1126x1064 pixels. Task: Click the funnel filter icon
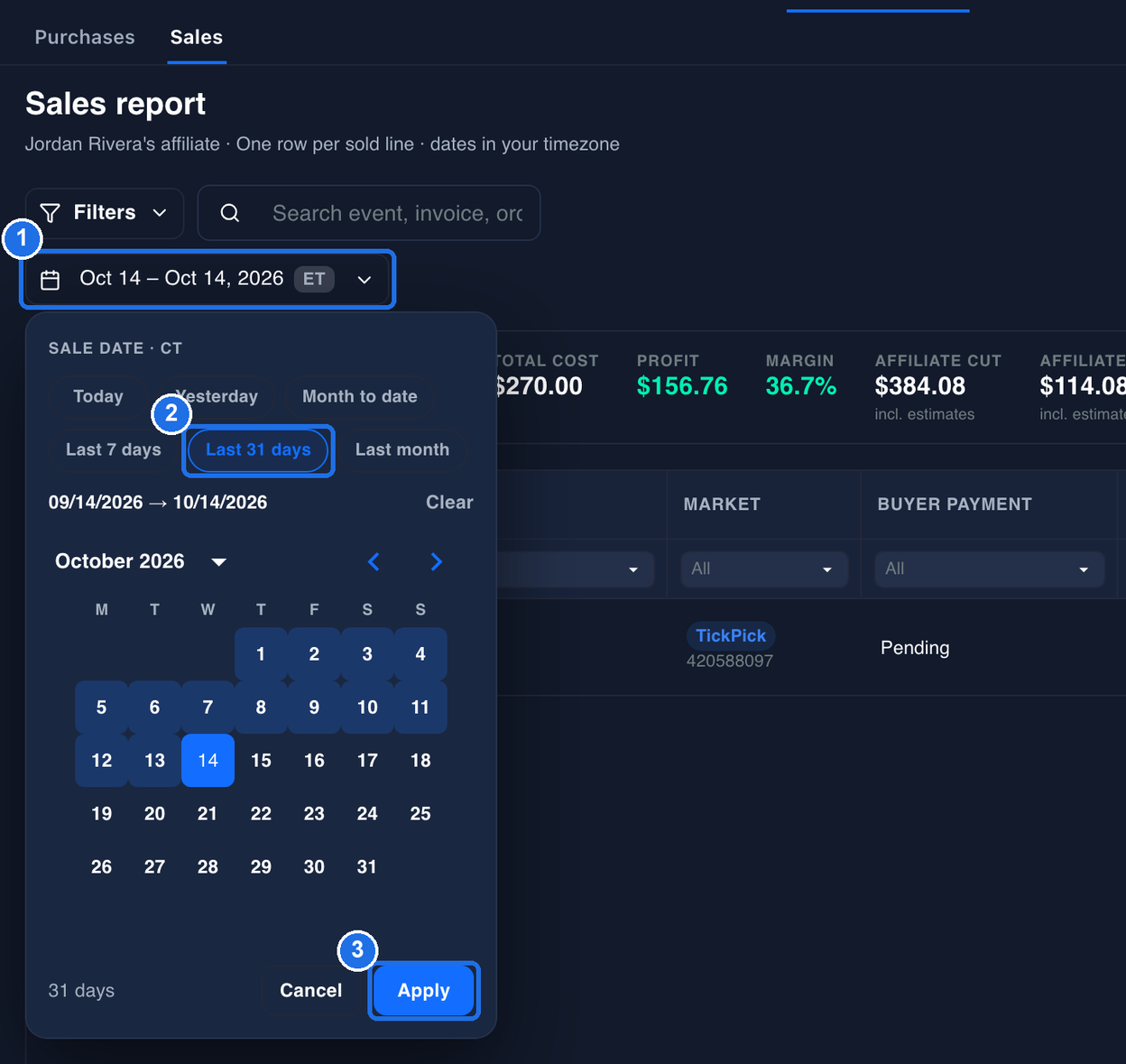coord(51,213)
